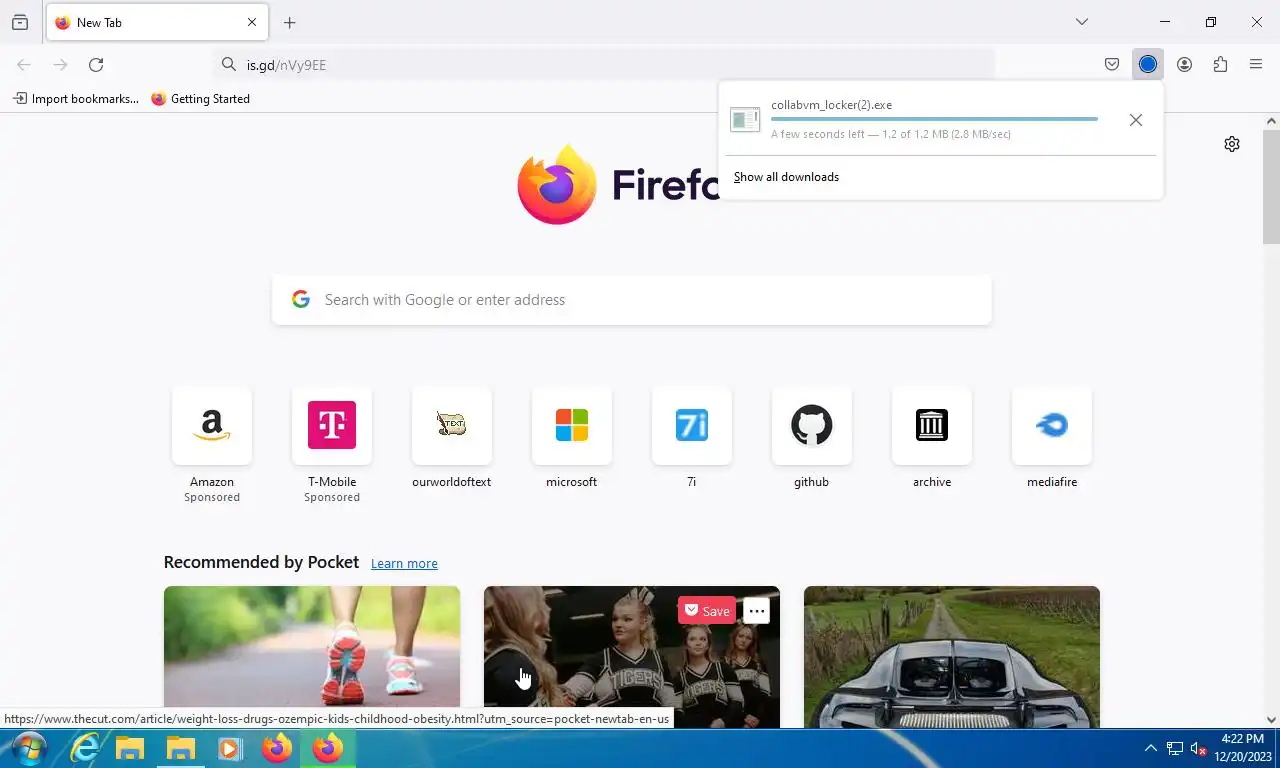
Task: Open the application hamburger menu
Action: tap(1256, 65)
